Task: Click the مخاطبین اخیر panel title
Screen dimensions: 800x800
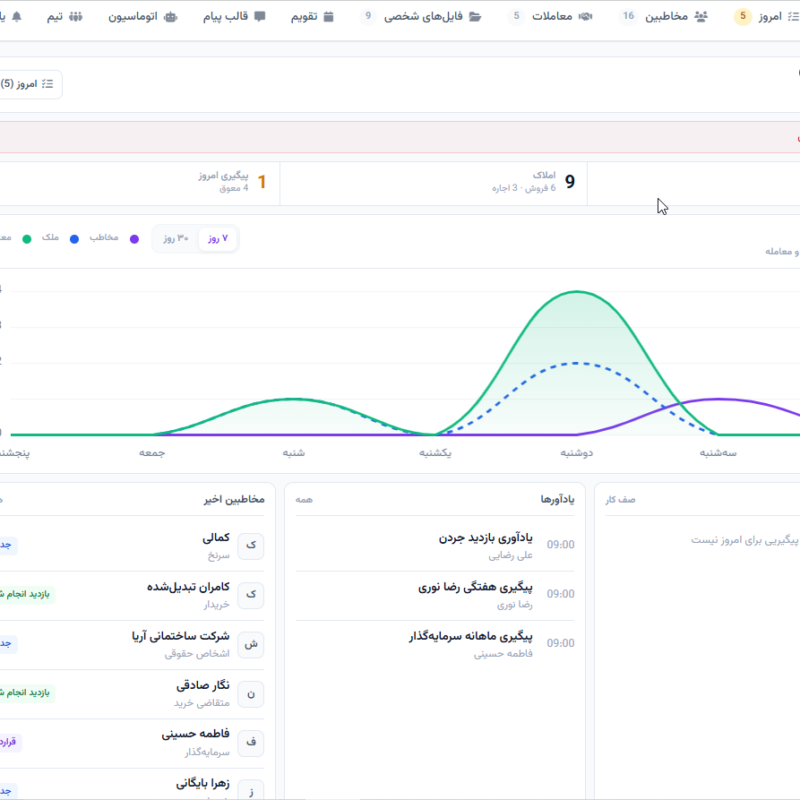Action: pos(234,499)
